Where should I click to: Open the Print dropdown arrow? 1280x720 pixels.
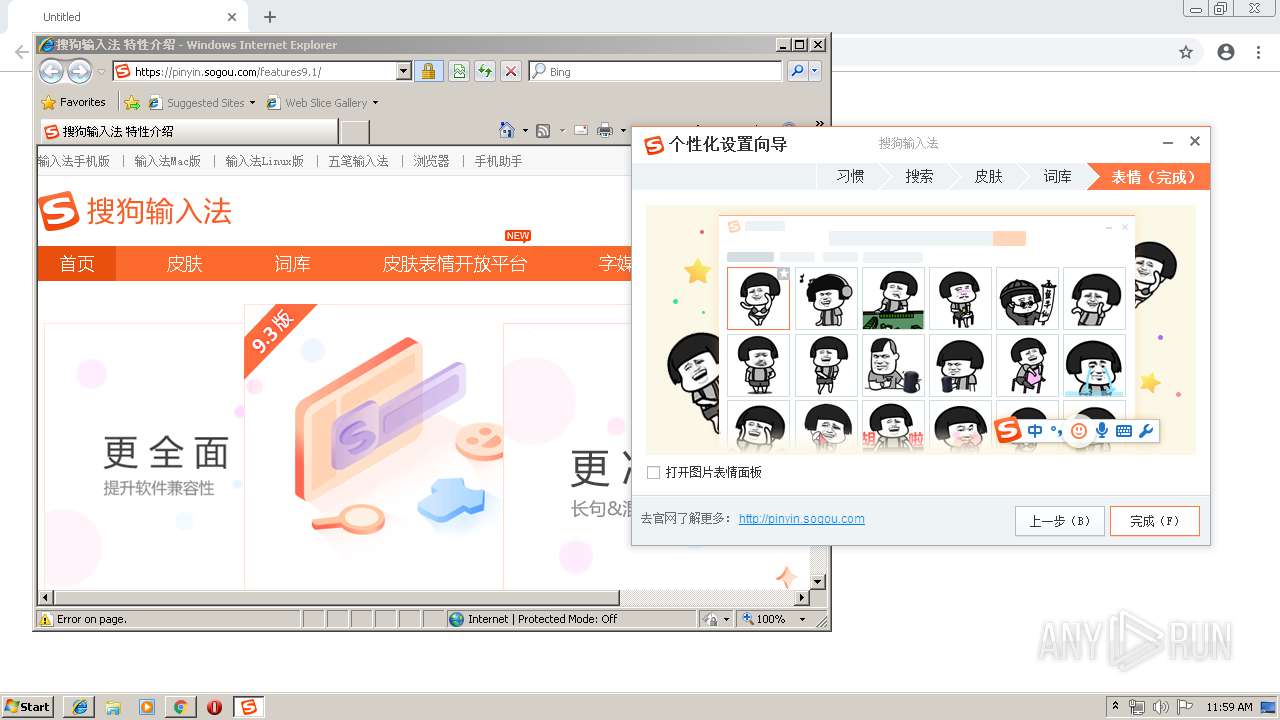click(622, 131)
